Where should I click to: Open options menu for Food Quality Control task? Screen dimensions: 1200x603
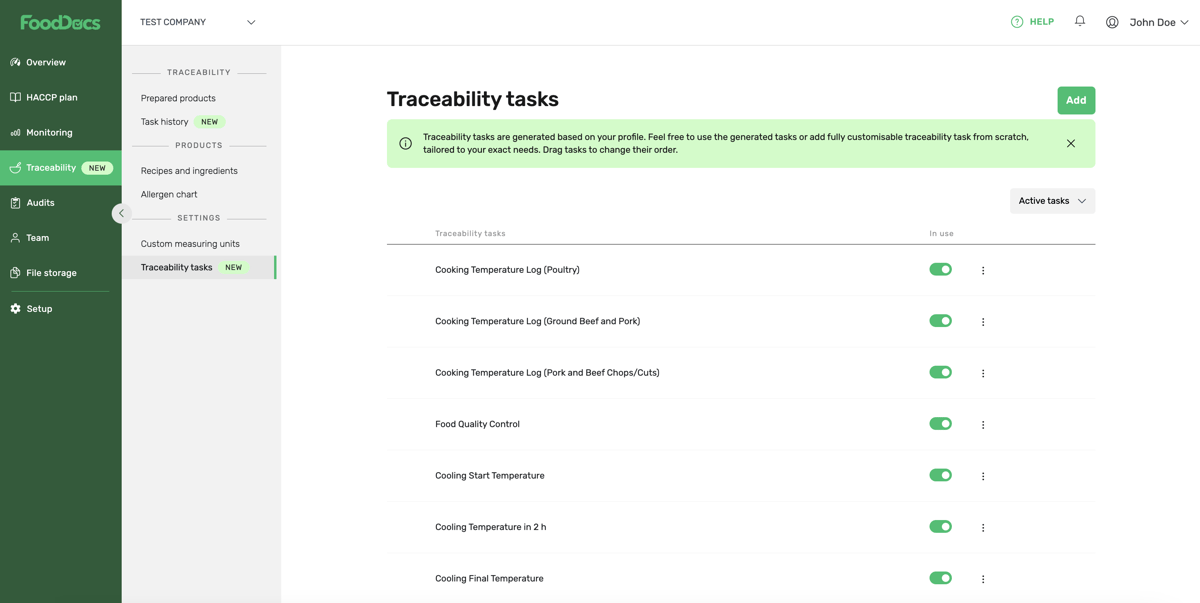982,423
